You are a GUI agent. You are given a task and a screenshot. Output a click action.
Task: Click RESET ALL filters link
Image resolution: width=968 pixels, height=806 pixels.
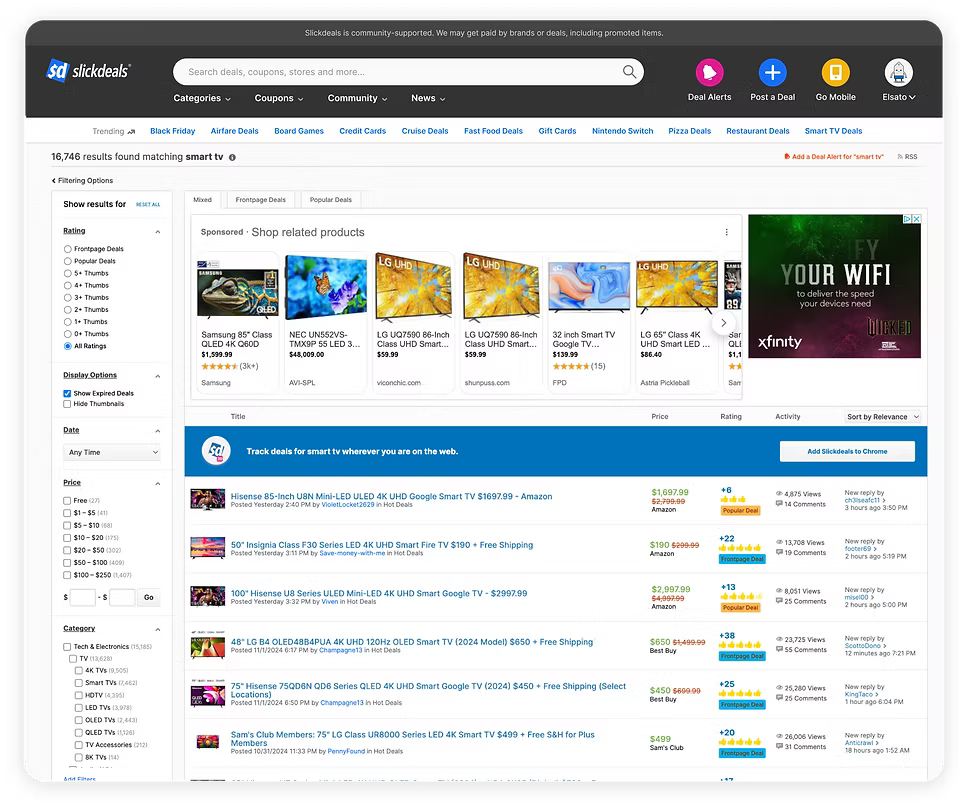click(x=148, y=204)
